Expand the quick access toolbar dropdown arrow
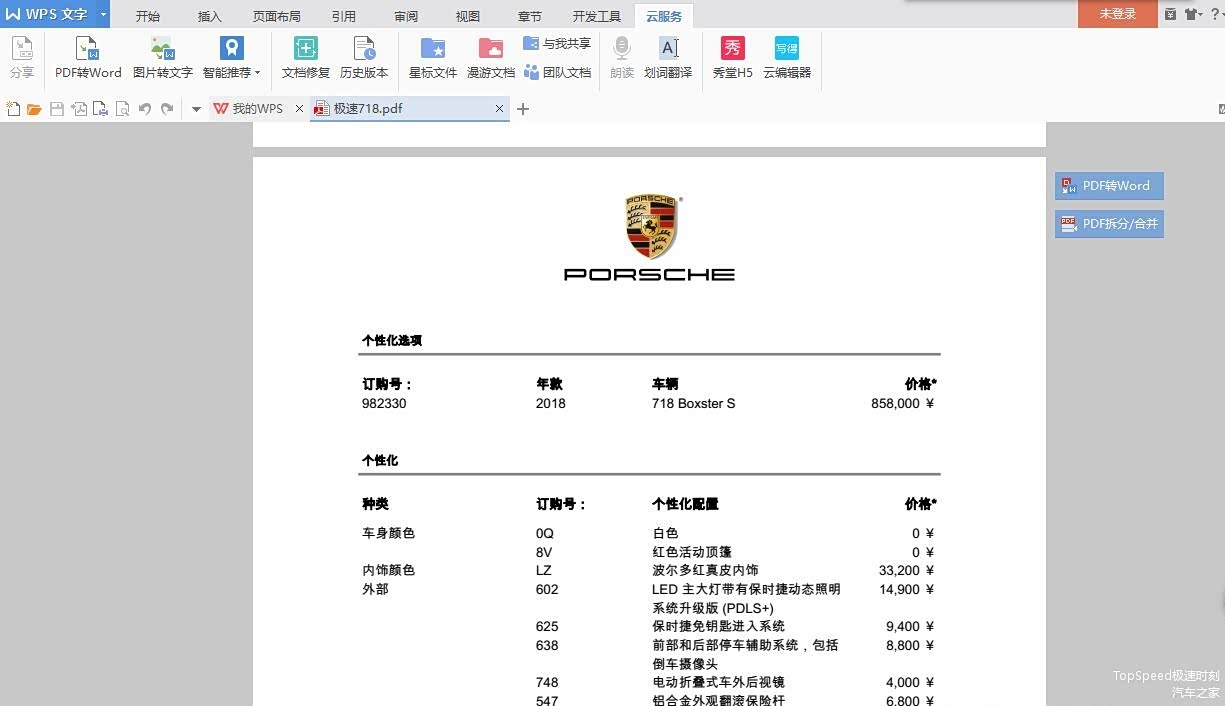The height and width of the screenshot is (706, 1225). point(196,109)
